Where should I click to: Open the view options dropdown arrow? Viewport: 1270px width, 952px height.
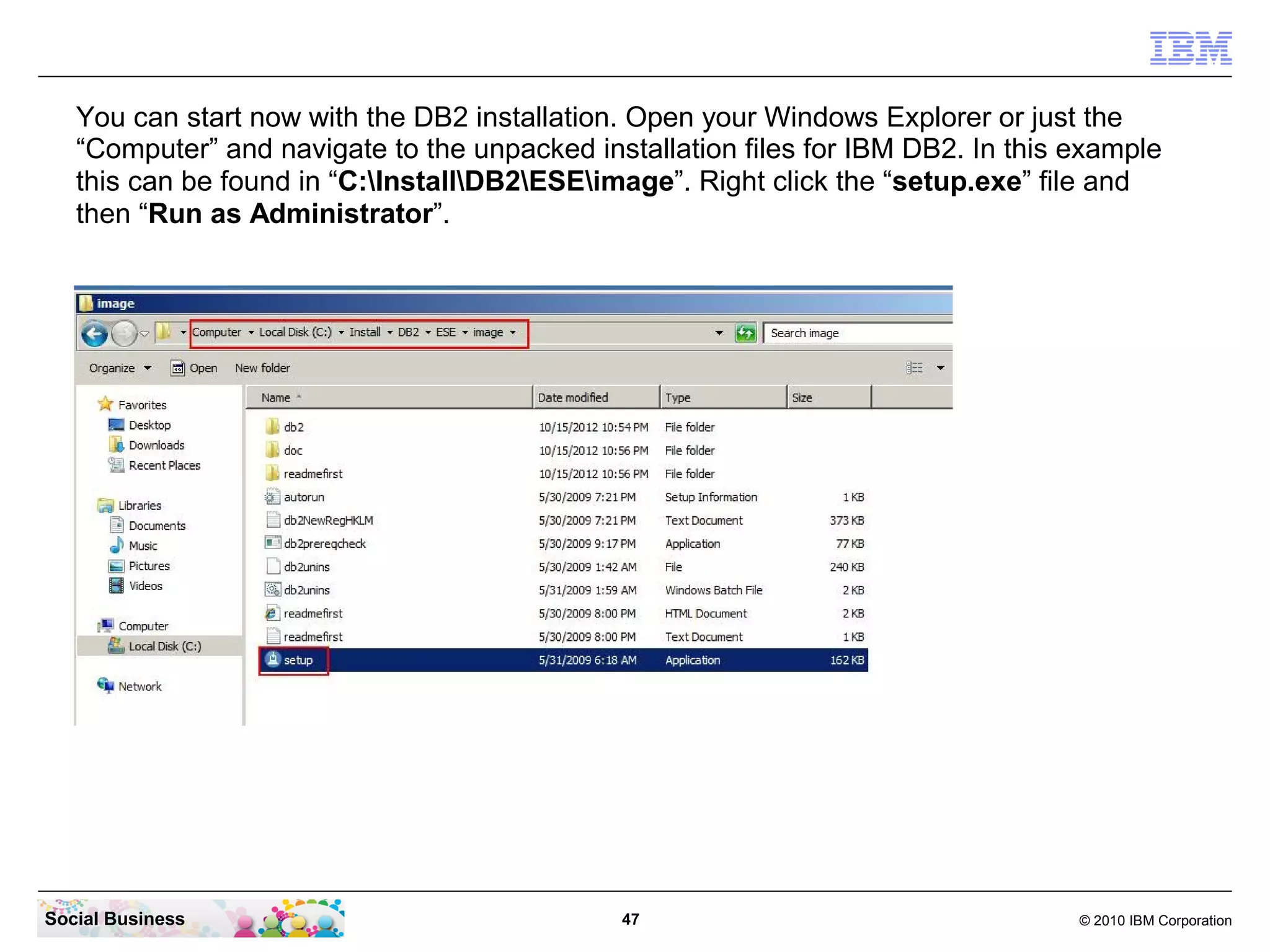tap(941, 368)
